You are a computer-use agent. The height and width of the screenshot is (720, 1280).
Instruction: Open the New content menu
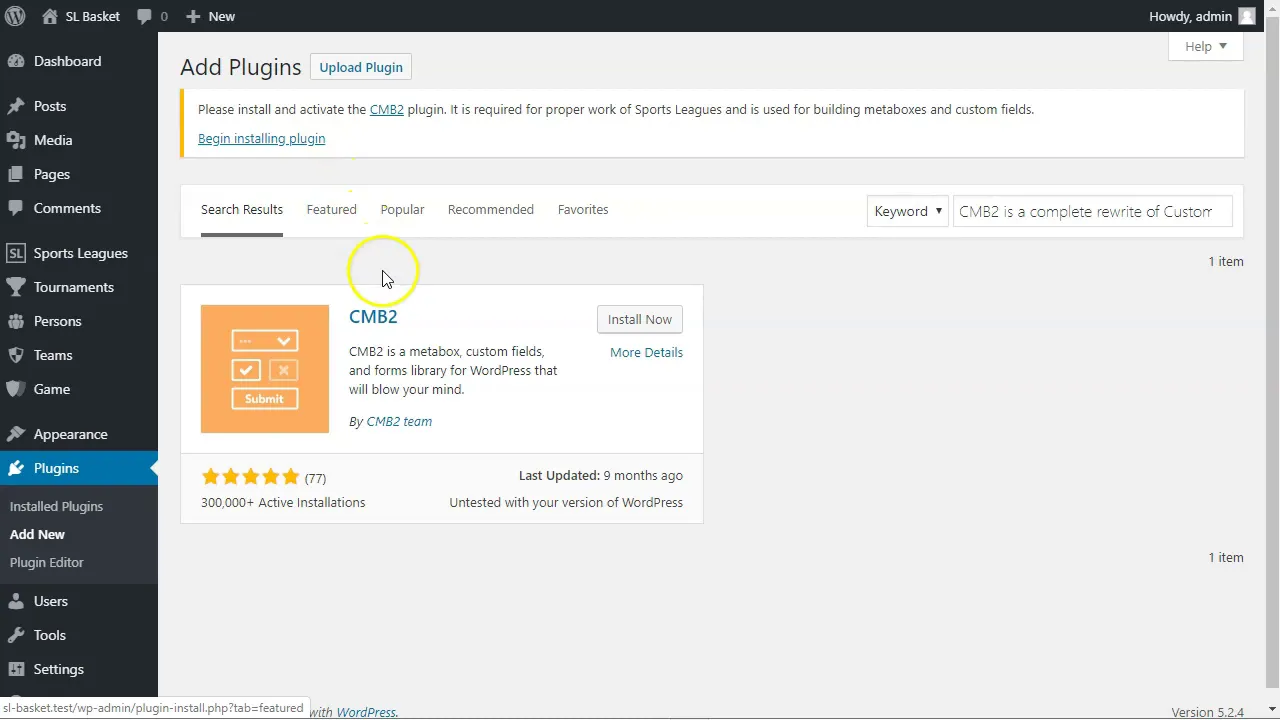(x=210, y=16)
